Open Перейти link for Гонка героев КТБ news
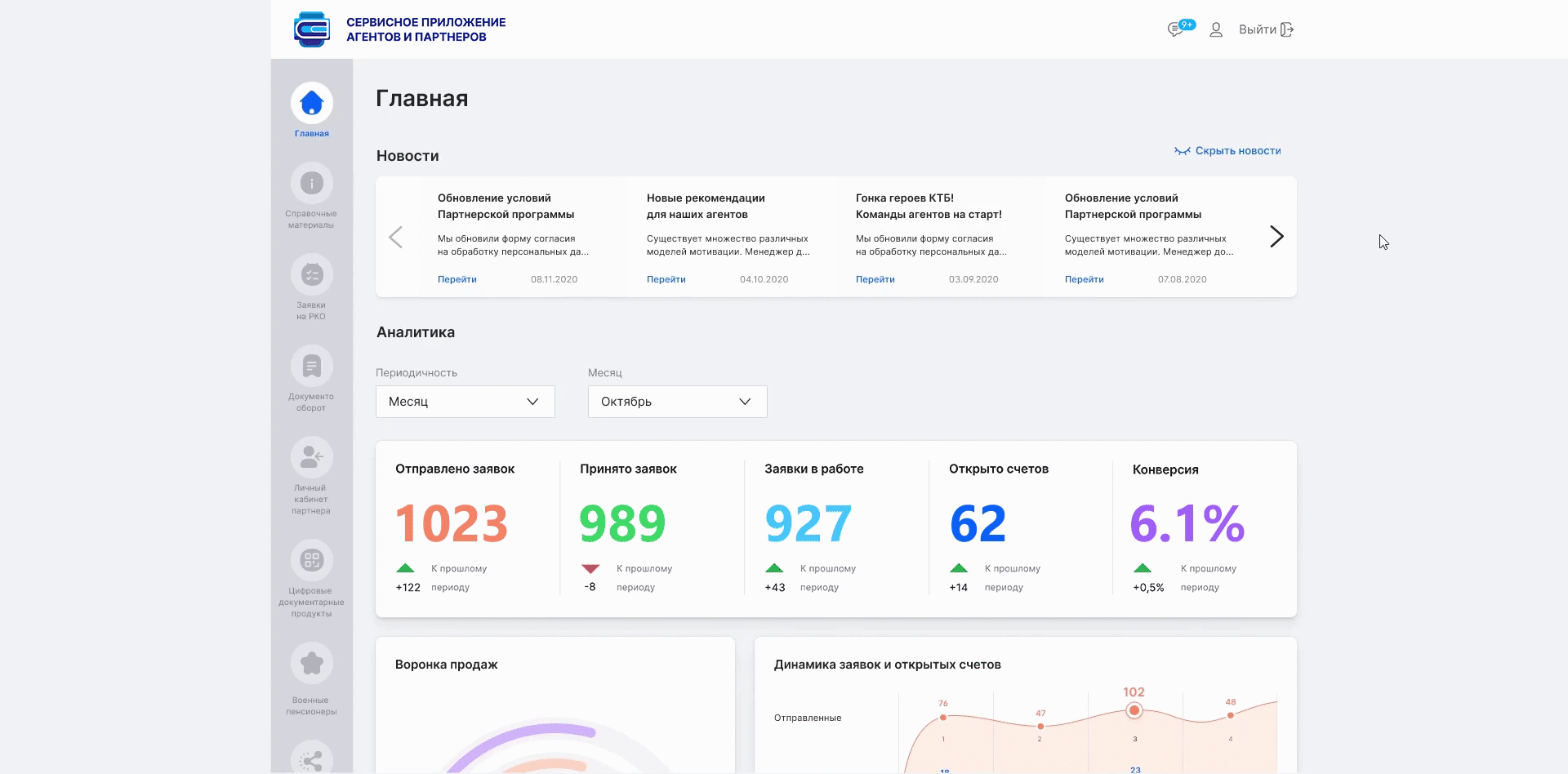This screenshot has width=1568, height=774. coord(875,279)
